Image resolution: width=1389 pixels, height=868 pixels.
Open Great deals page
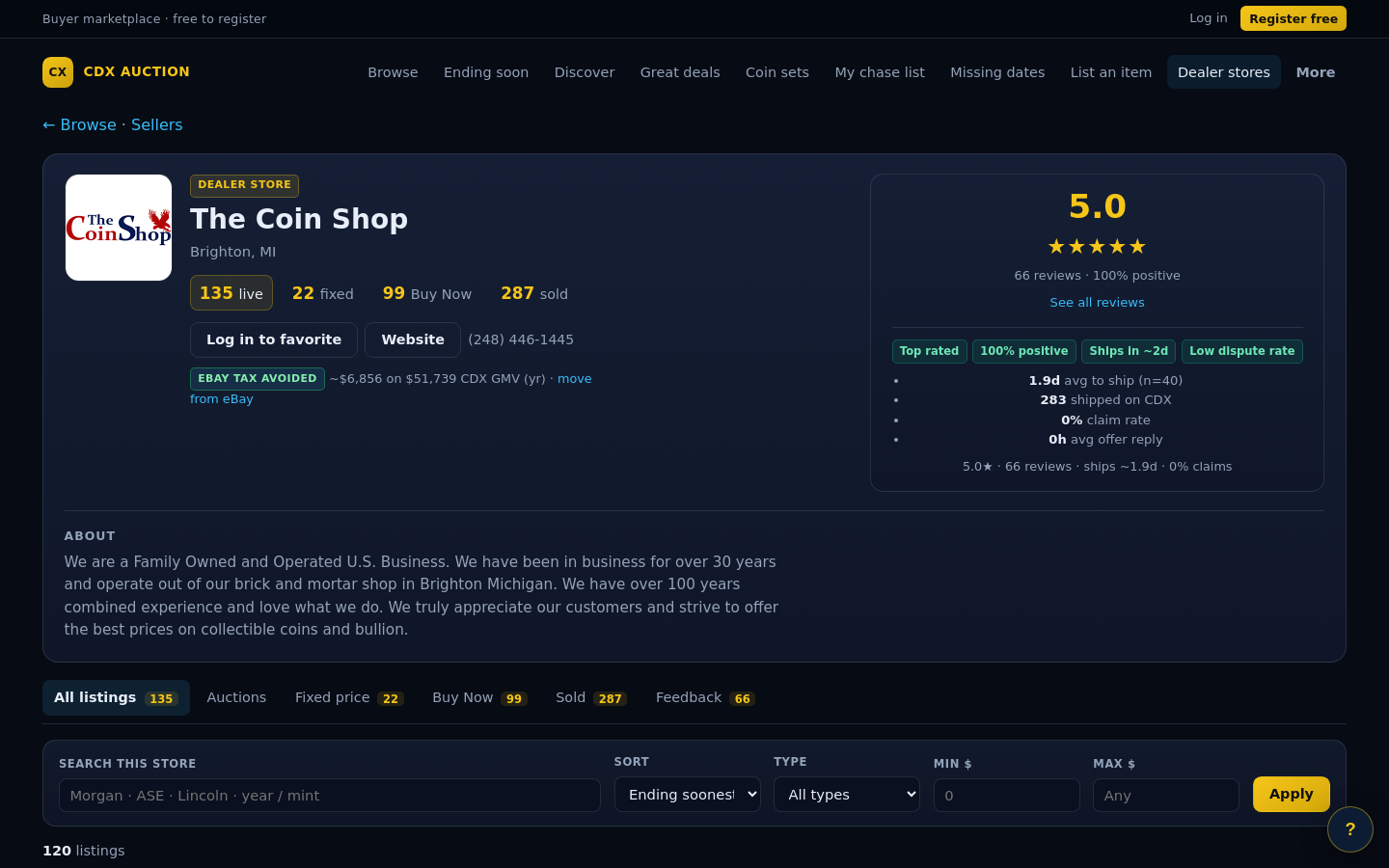tap(680, 72)
